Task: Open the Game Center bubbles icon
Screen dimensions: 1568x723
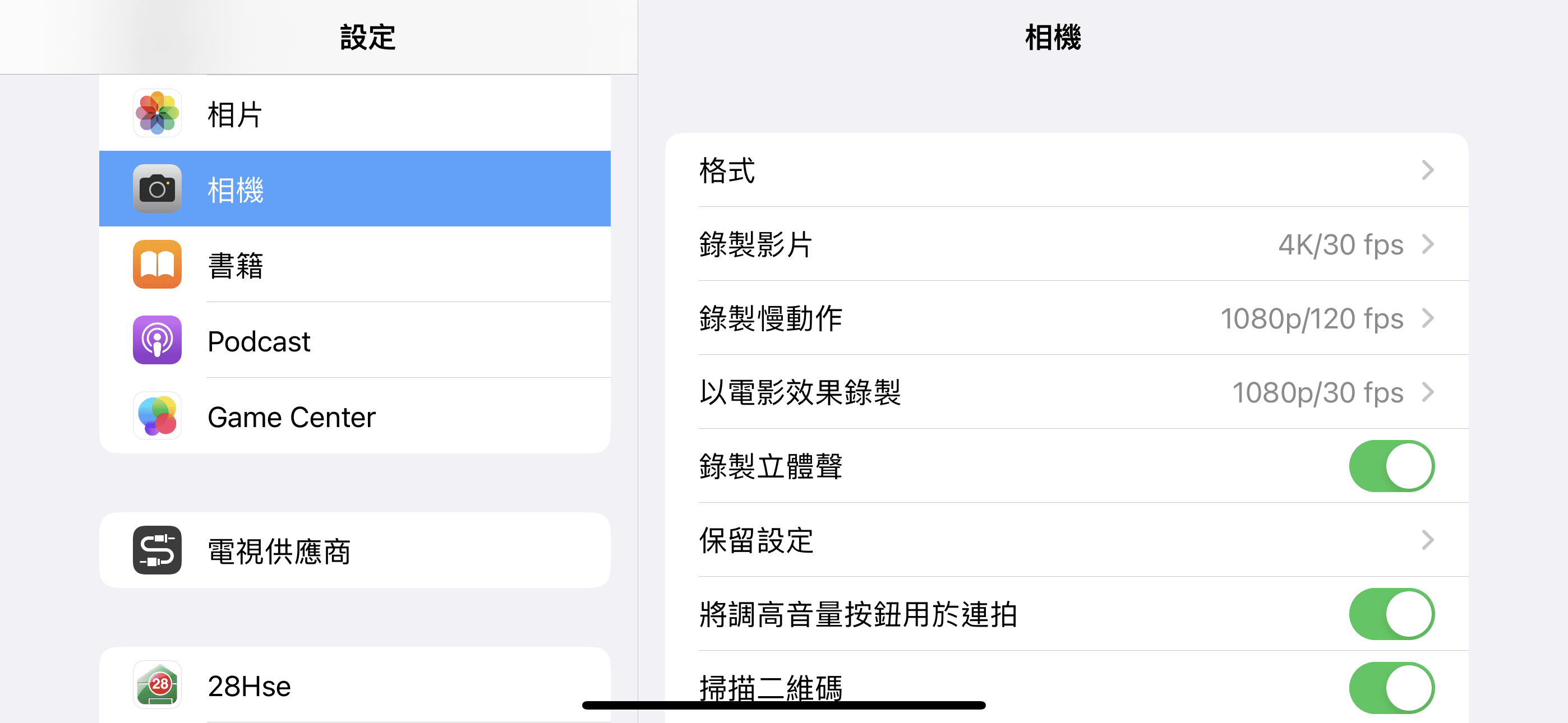Action: (x=157, y=416)
